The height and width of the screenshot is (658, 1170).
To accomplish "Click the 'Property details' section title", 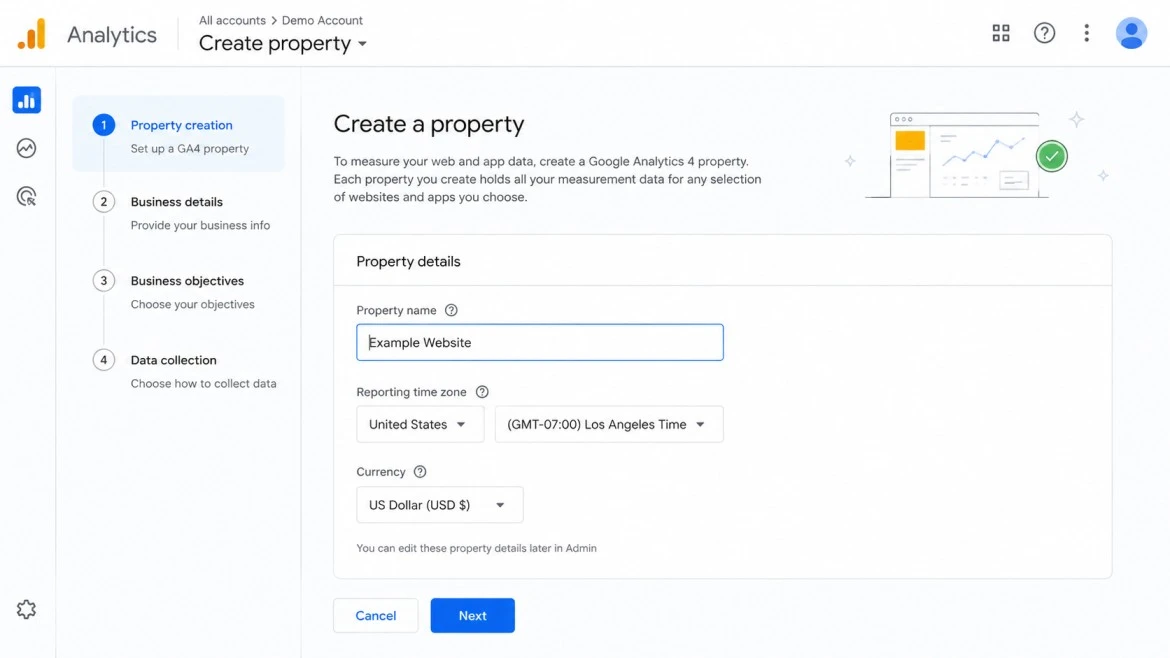I will pos(408,262).
